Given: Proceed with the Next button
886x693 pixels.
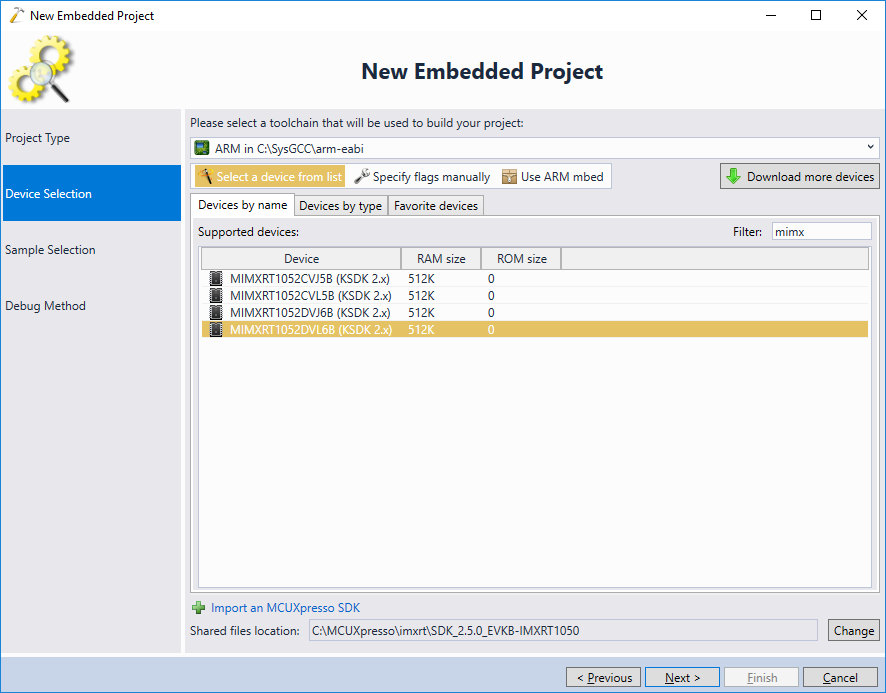Looking at the screenshot, I should [x=682, y=677].
